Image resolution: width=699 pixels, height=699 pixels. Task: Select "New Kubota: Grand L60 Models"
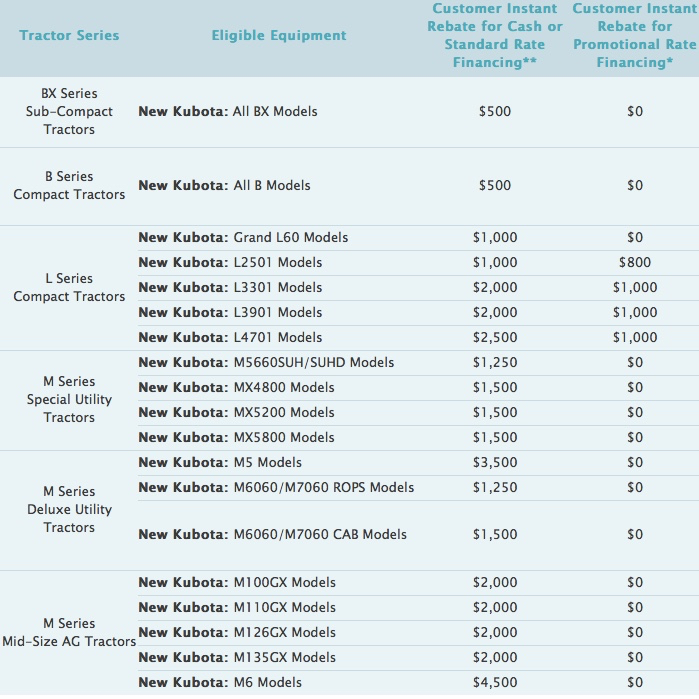243,238
